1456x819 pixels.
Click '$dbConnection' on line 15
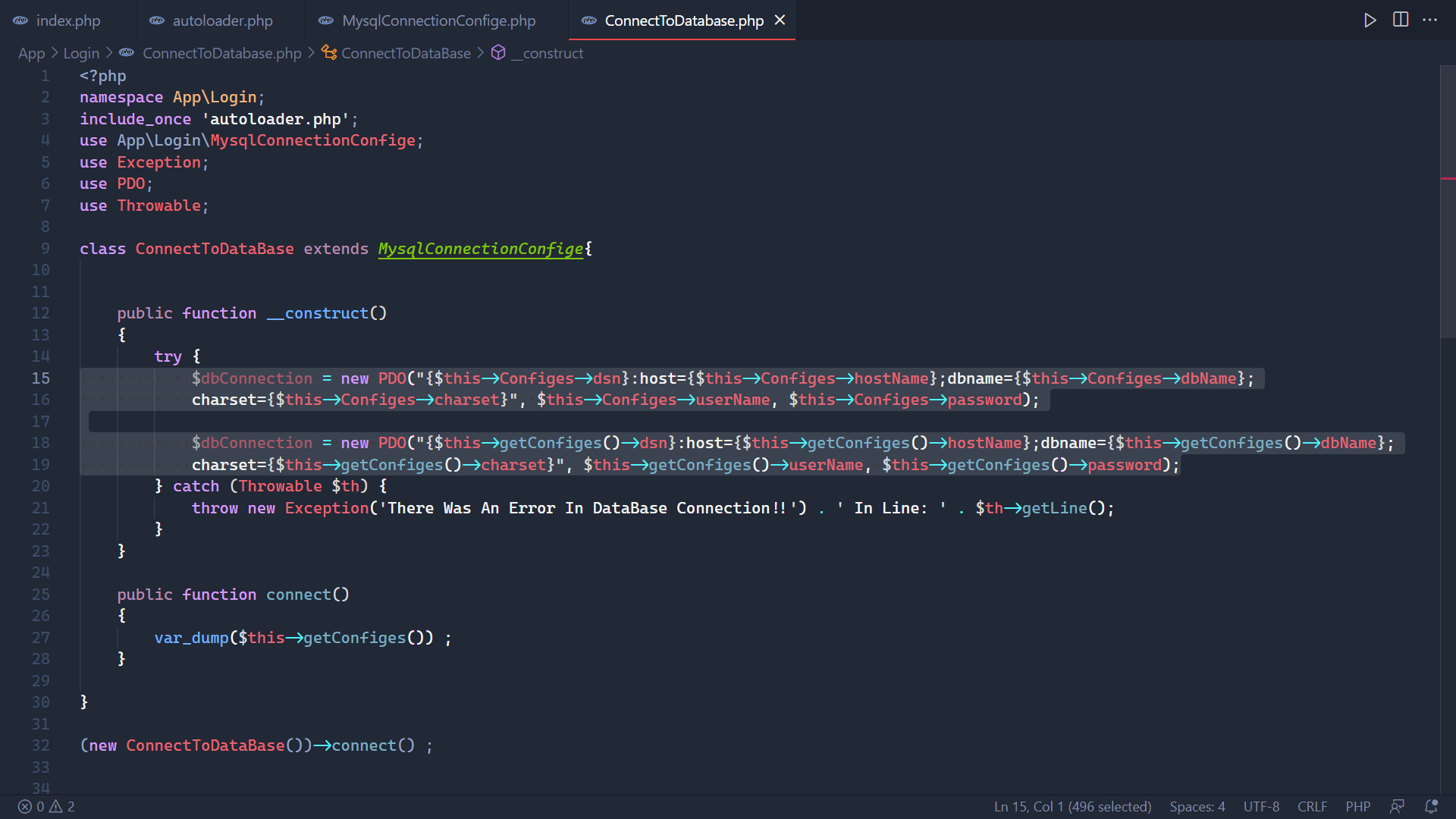[252, 378]
